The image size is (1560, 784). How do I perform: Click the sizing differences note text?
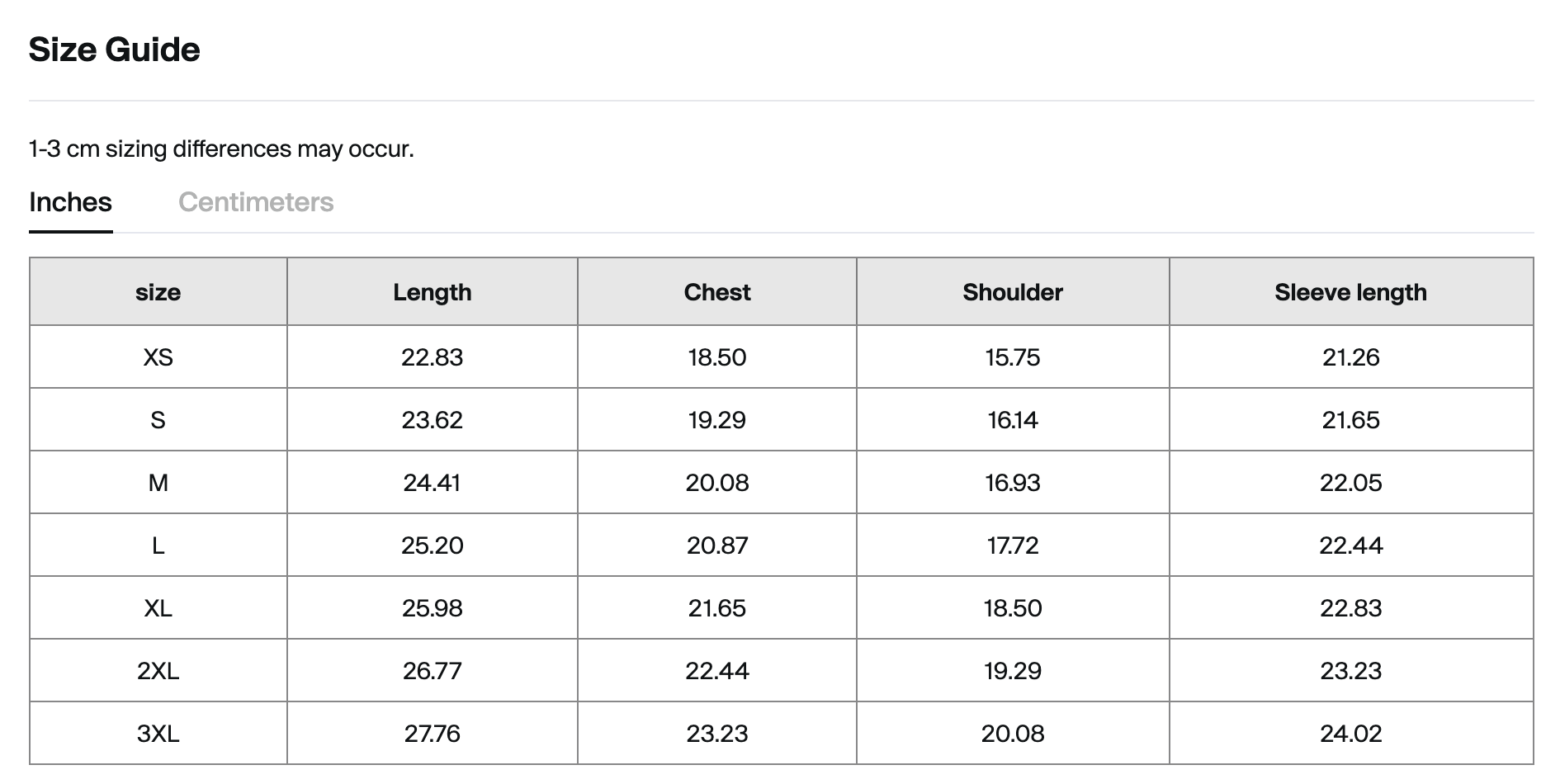click(x=221, y=149)
